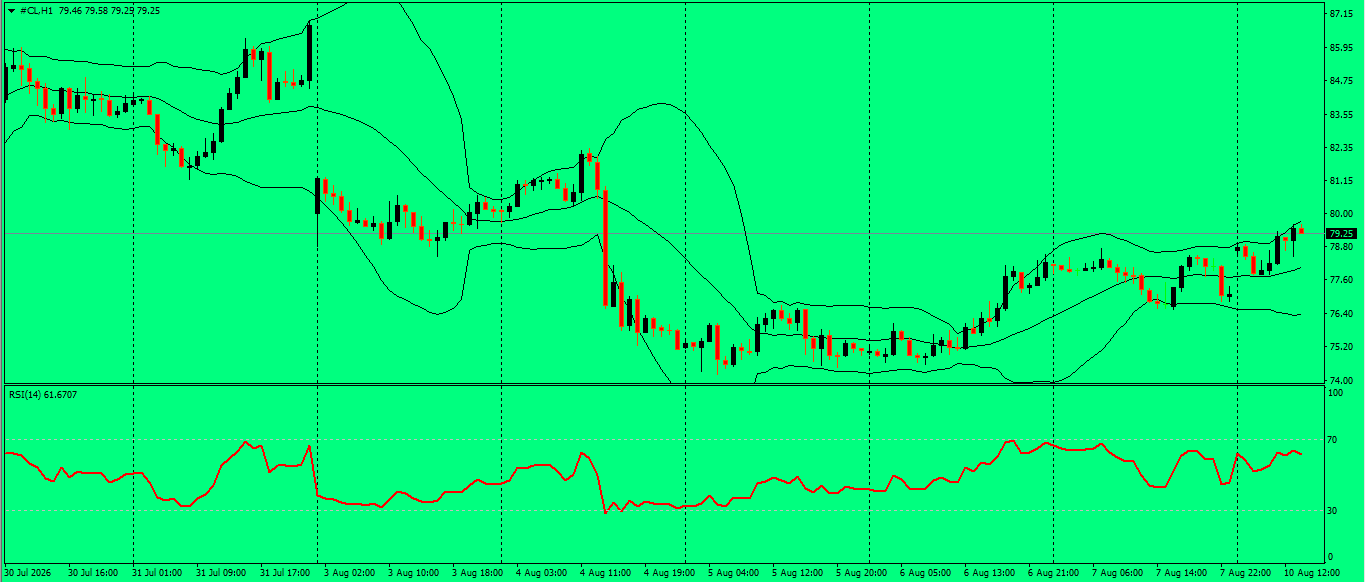This screenshot has height=582, width=1366.
Task: Click the 31 Jul 17:00 time label
Action: [x=285, y=573]
